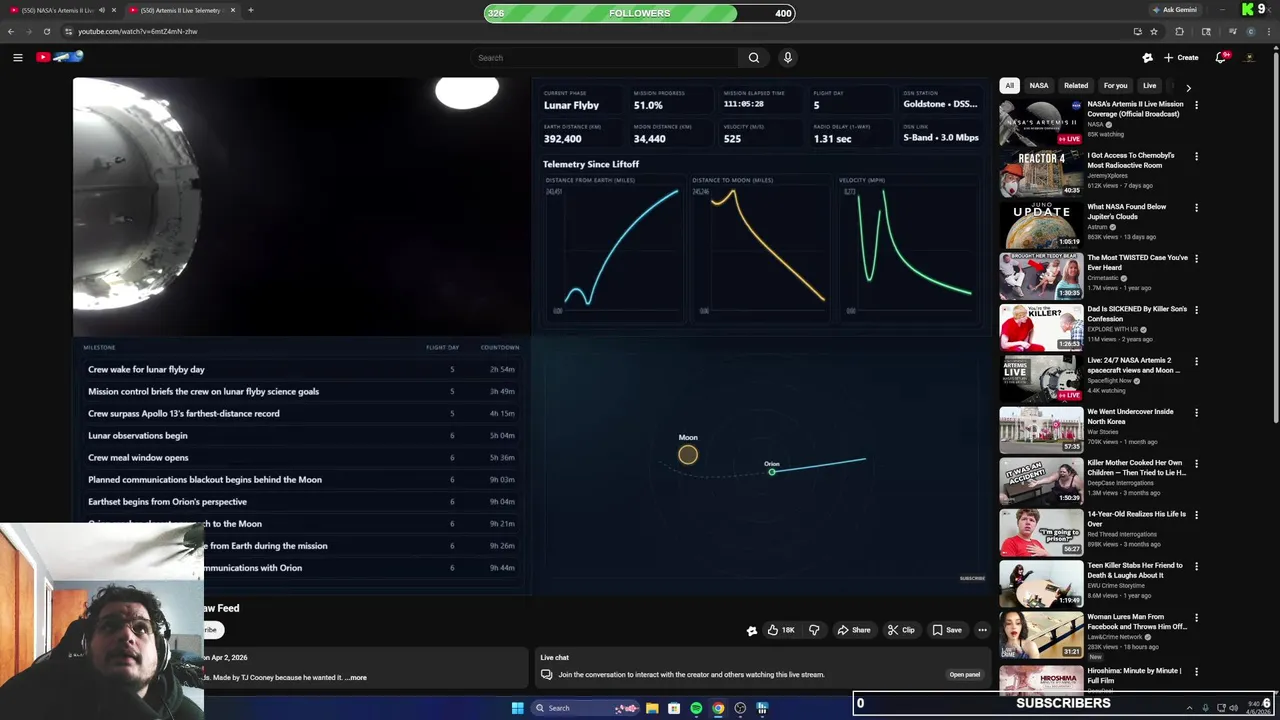Save the video to a playlist
The height and width of the screenshot is (720, 1280).
point(947,630)
